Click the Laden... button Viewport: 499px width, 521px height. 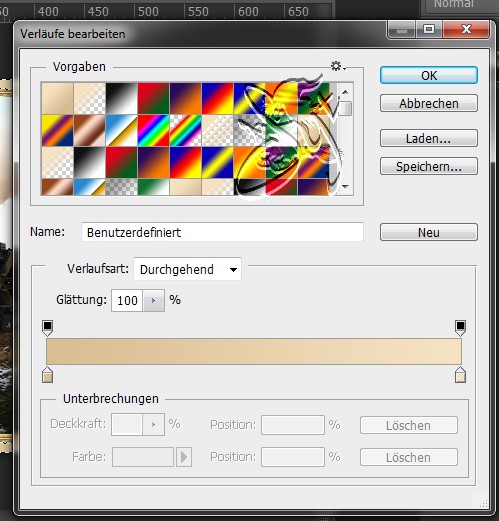pos(429,138)
